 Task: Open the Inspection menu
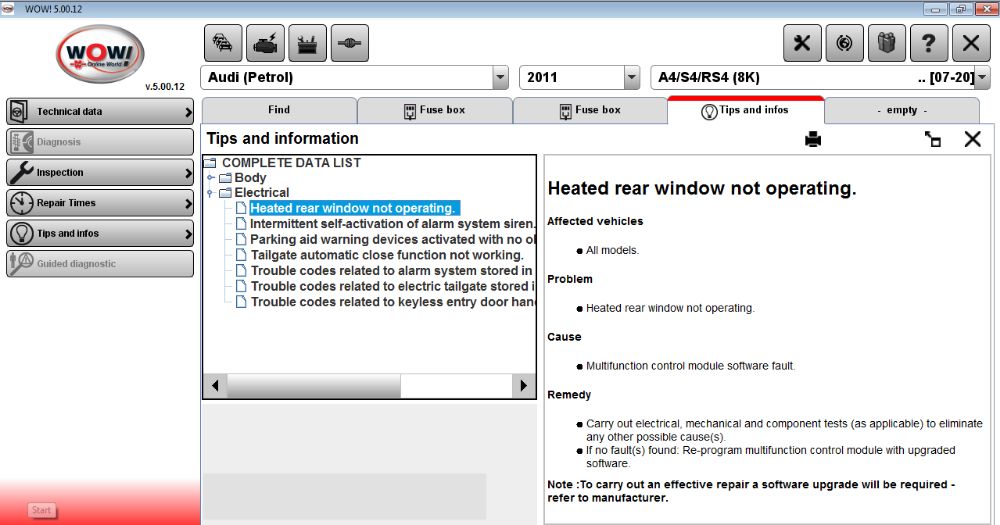point(100,172)
